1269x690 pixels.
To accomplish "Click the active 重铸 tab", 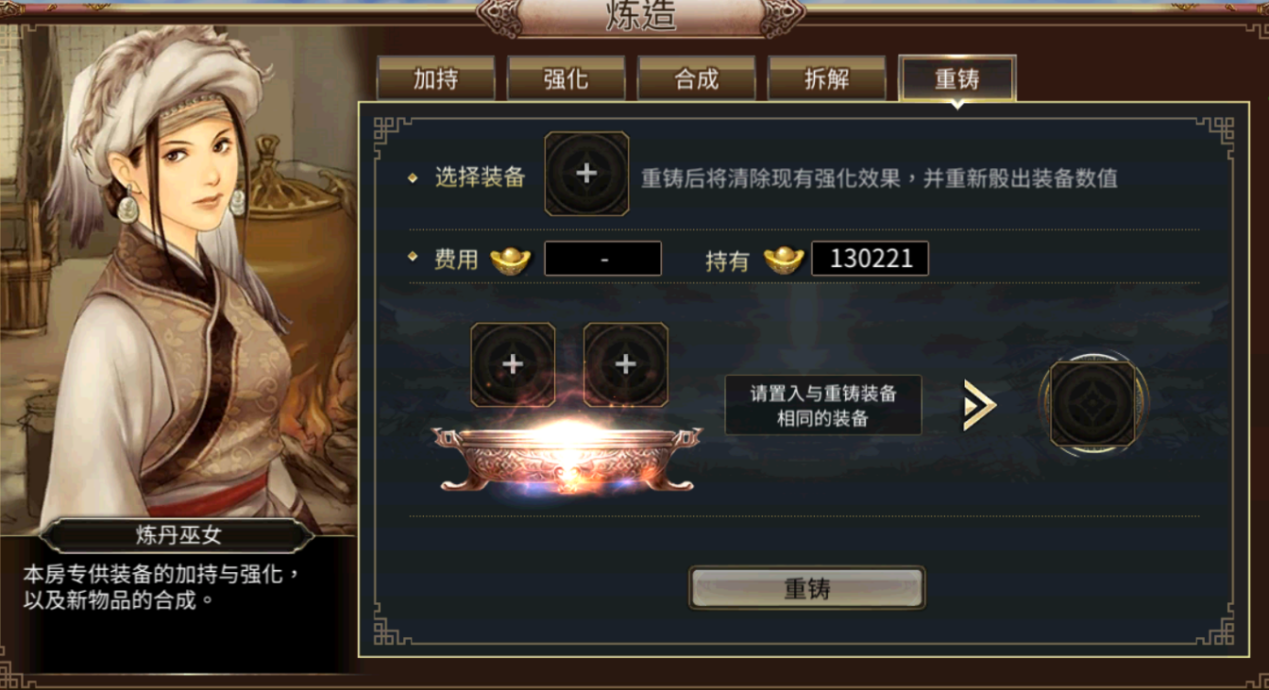I will [957, 79].
